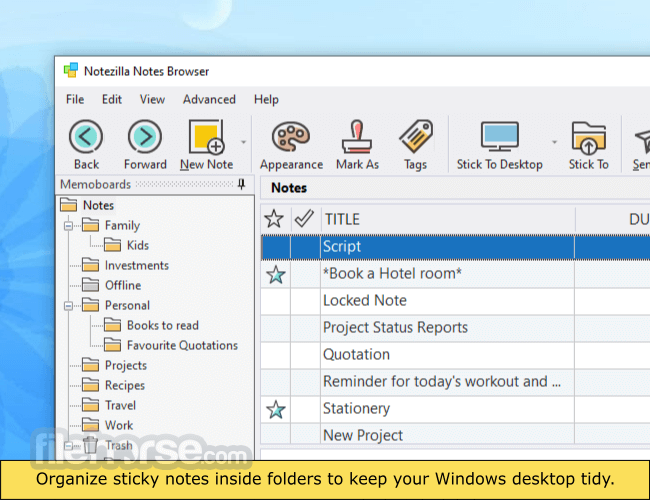Open the New Note dropdown arrow
Image resolution: width=650 pixels, height=500 pixels.
(x=243, y=142)
